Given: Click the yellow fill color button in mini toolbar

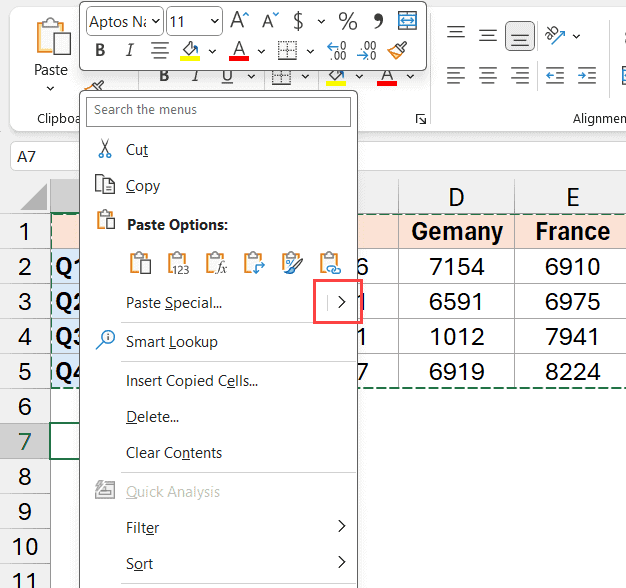Looking at the screenshot, I should [189, 50].
